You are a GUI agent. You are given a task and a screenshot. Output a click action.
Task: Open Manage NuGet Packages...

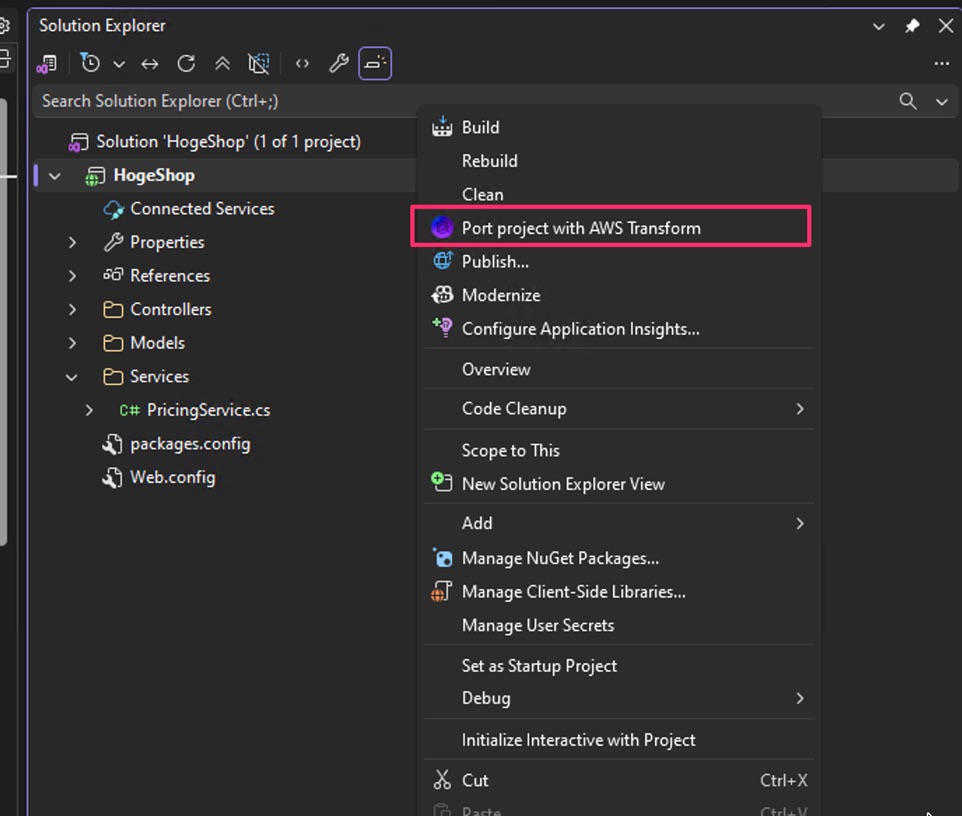pos(618,558)
